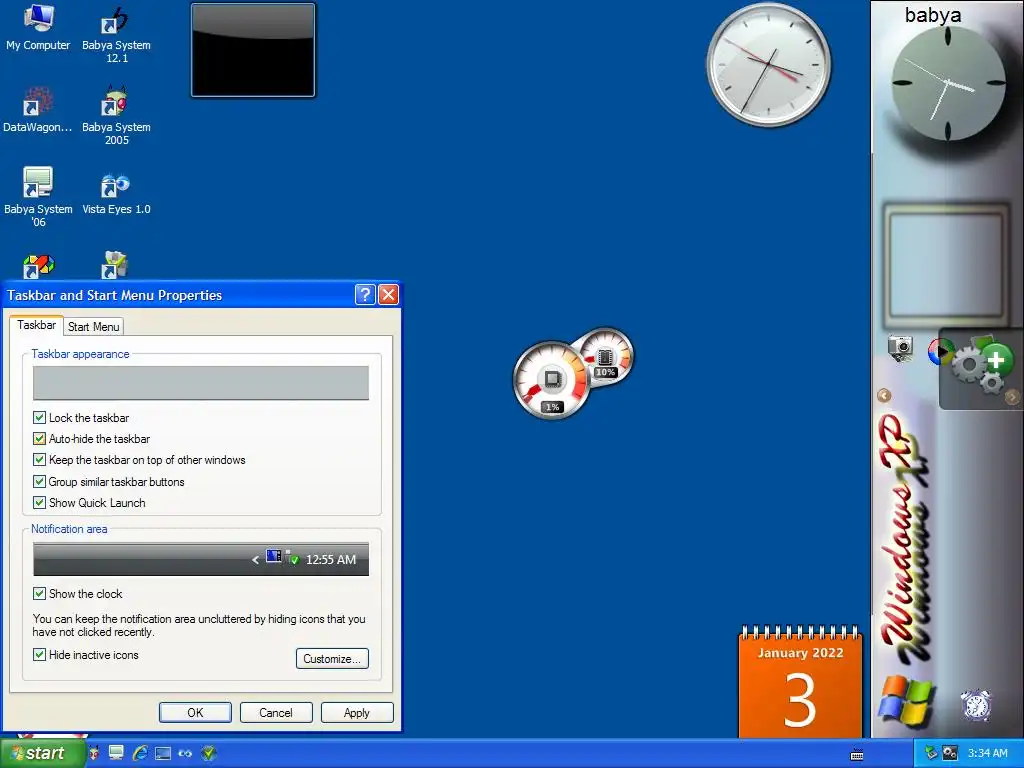Click the sidebar next arrow button
The height and width of the screenshot is (768, 1024).
1012,396
